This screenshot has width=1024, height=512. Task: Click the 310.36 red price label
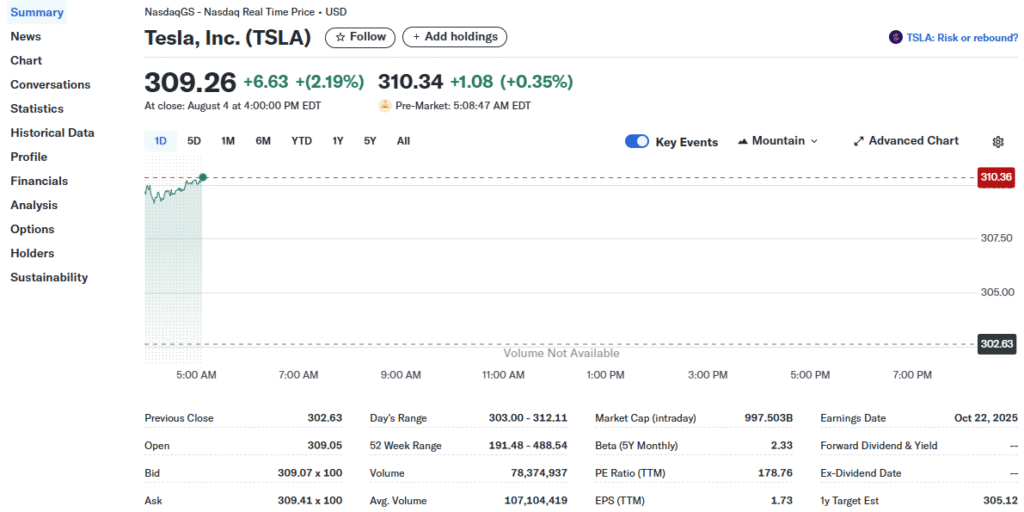[x=996, y=177]
